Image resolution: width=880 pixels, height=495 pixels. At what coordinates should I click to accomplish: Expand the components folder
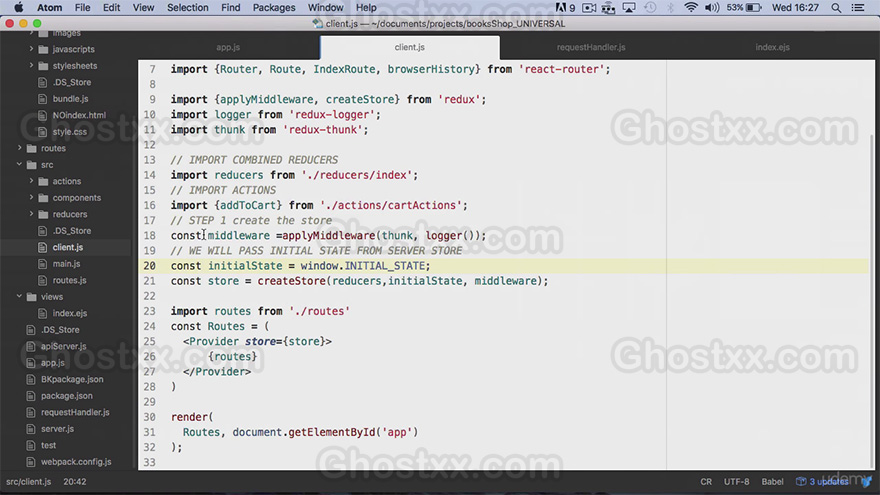[31, 197]
